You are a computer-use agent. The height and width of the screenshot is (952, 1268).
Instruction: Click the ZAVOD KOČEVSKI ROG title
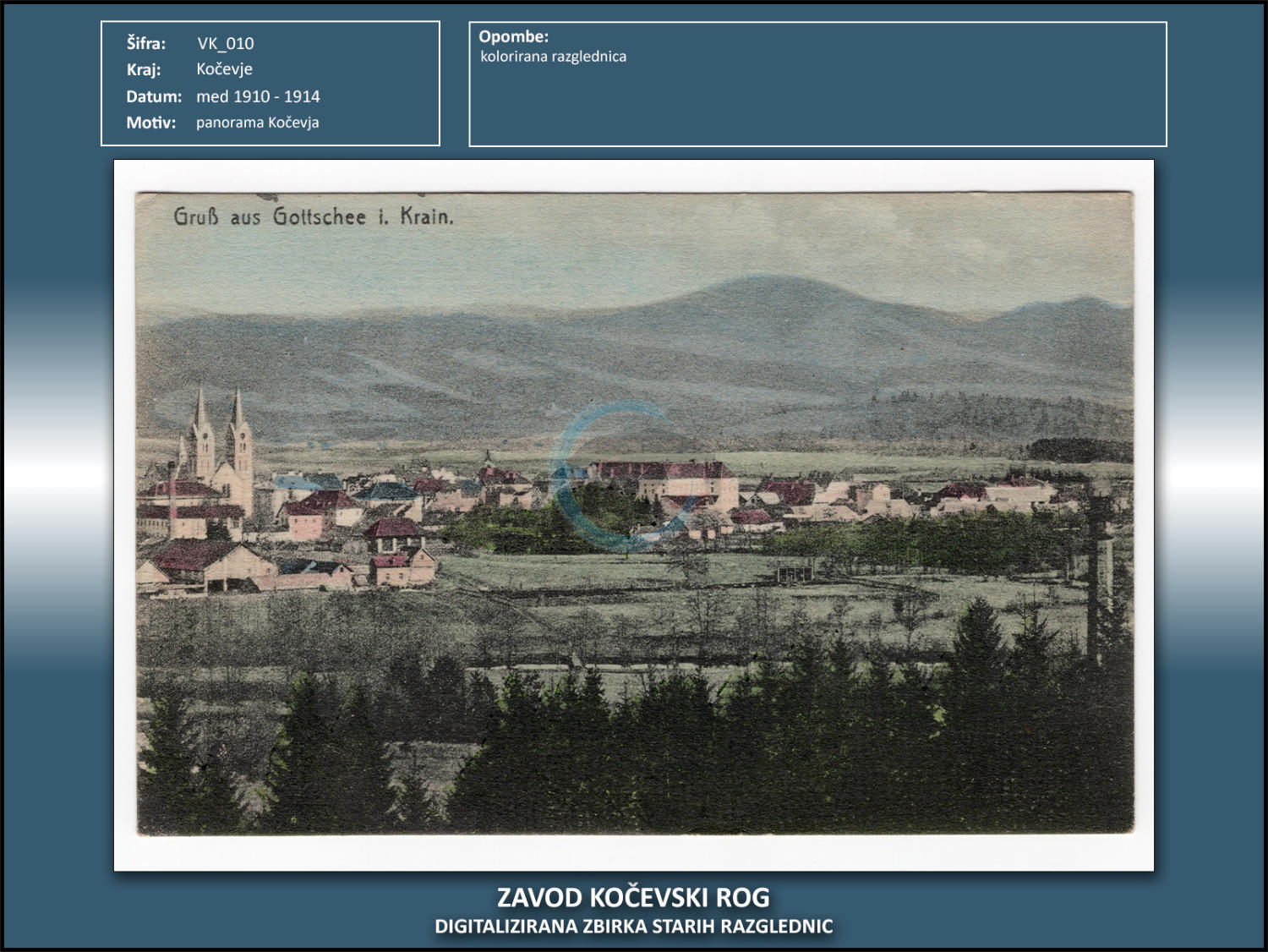tap(633, 897)
